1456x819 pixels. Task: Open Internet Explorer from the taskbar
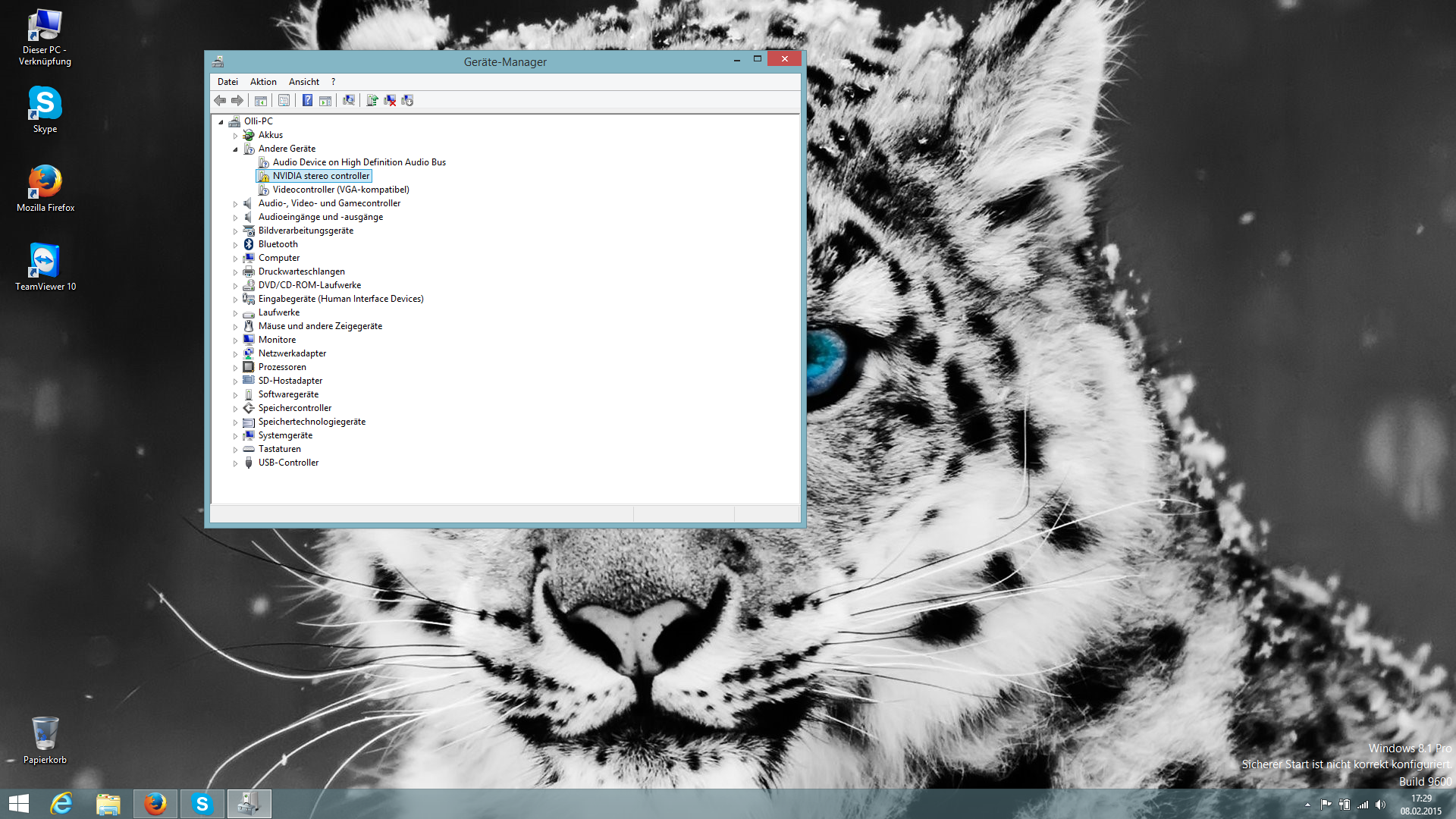point(61,804)
